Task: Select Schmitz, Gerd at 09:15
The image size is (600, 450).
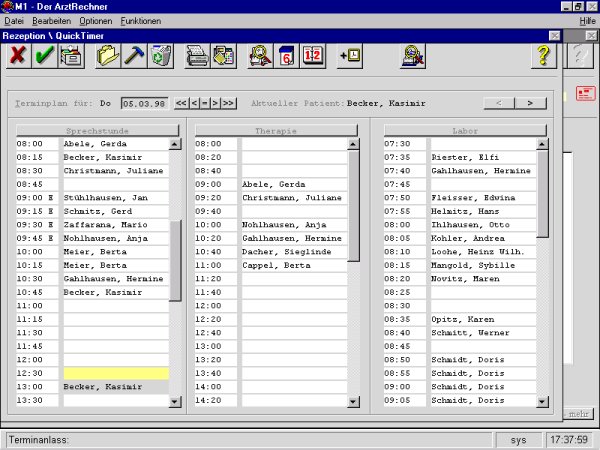Action: 116,211
